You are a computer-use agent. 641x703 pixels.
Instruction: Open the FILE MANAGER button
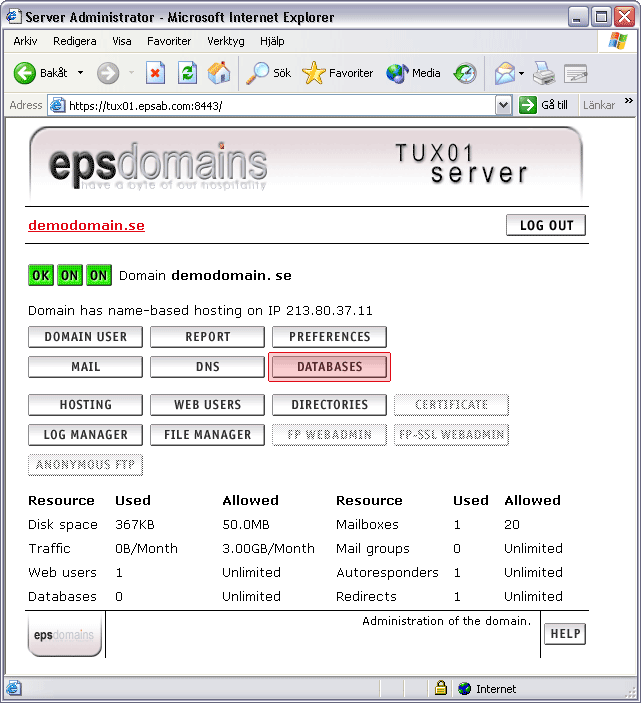207,435
